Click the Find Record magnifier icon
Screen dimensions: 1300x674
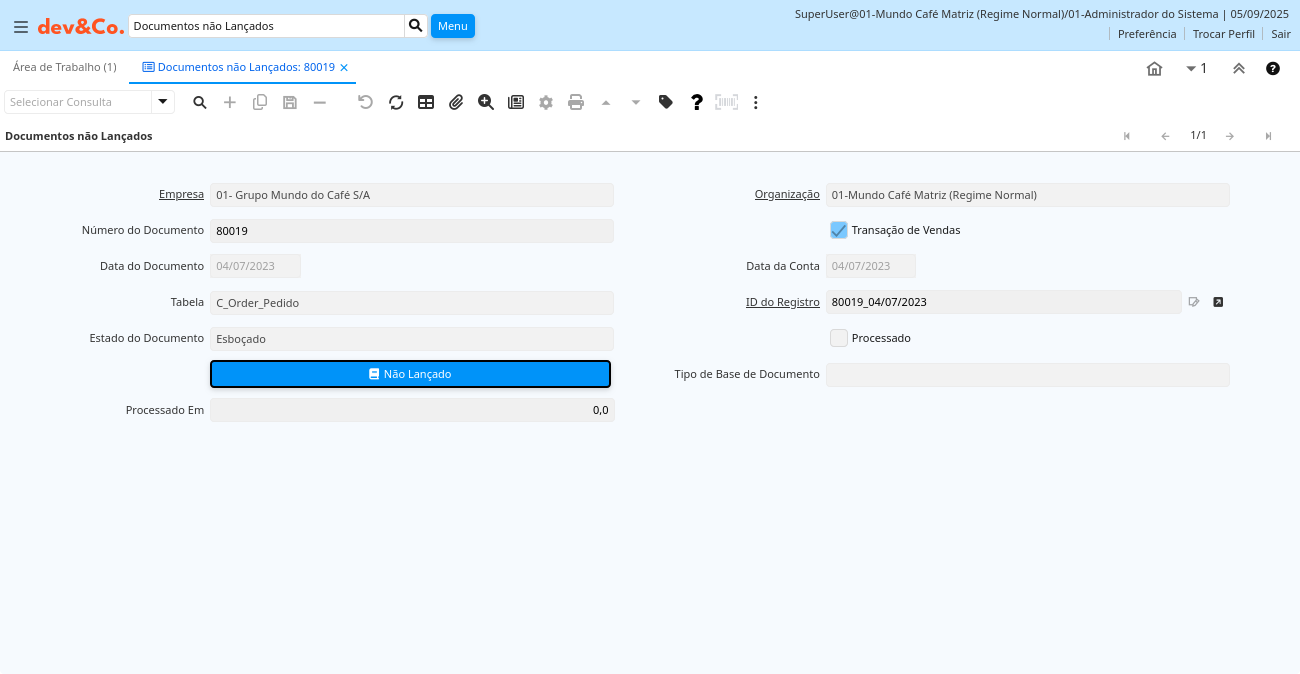[200, 102]
